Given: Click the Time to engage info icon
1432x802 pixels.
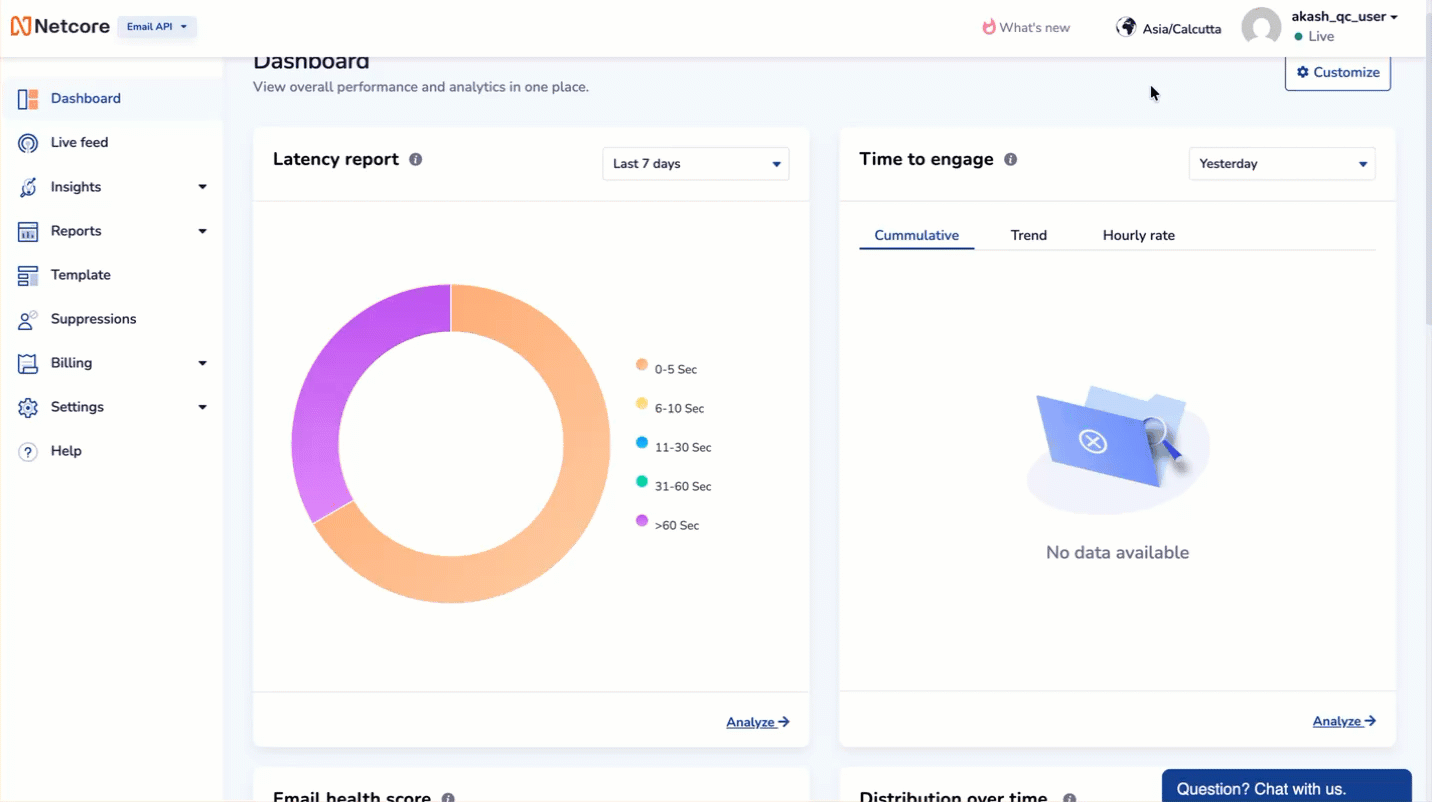Looking at the screenshot, I should [x=1010, y=159].
